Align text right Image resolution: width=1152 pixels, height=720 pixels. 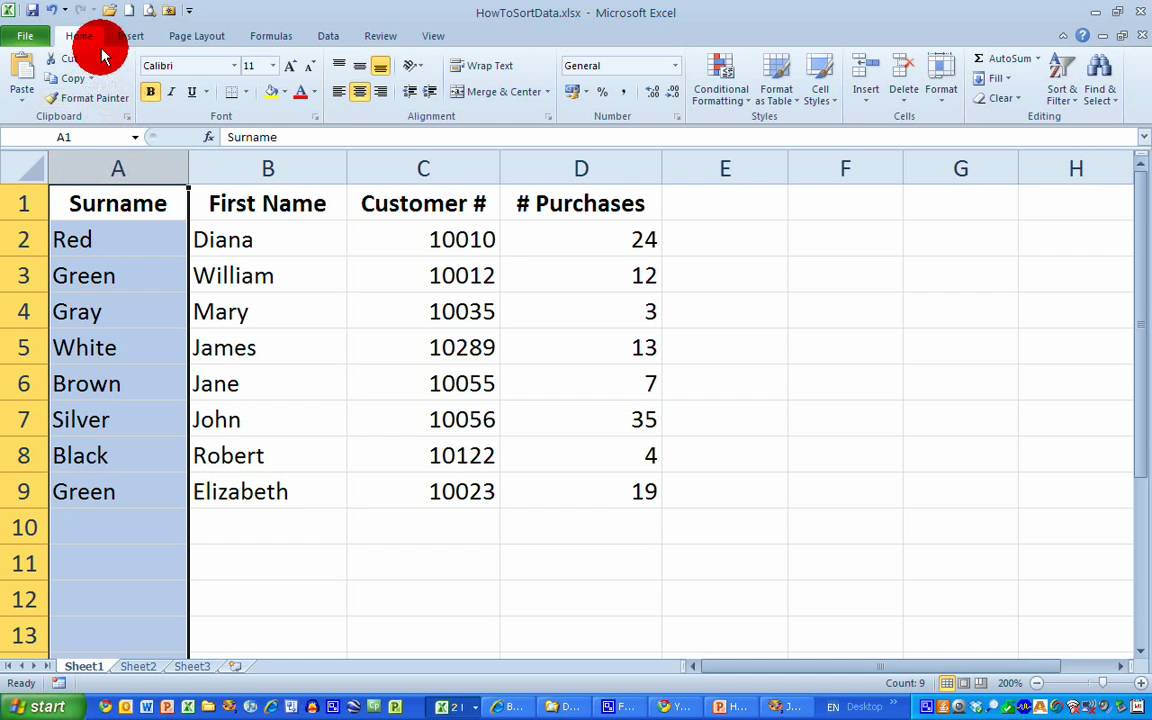[381, 92]
